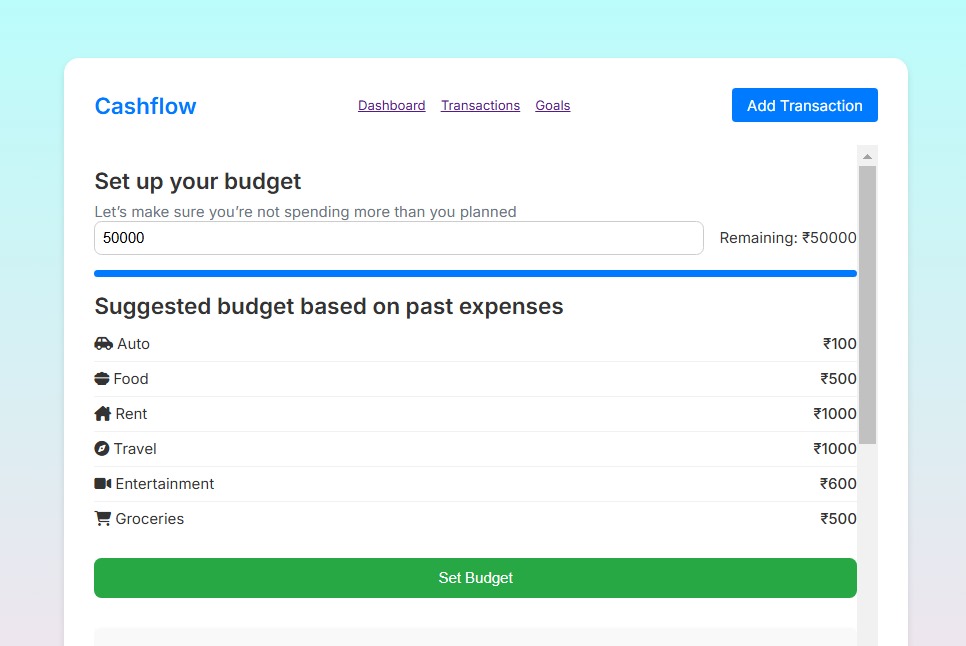This screenshot has height=646, width=966.
Task: Select the ₹1000 amount in Rent row
Action: (834, 414)
